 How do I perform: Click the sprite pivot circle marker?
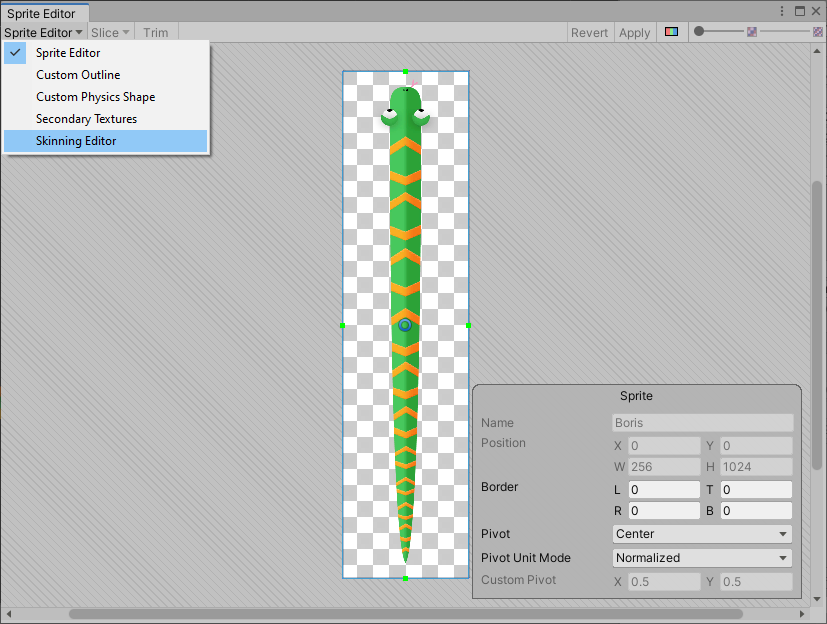tap(405, 325)
